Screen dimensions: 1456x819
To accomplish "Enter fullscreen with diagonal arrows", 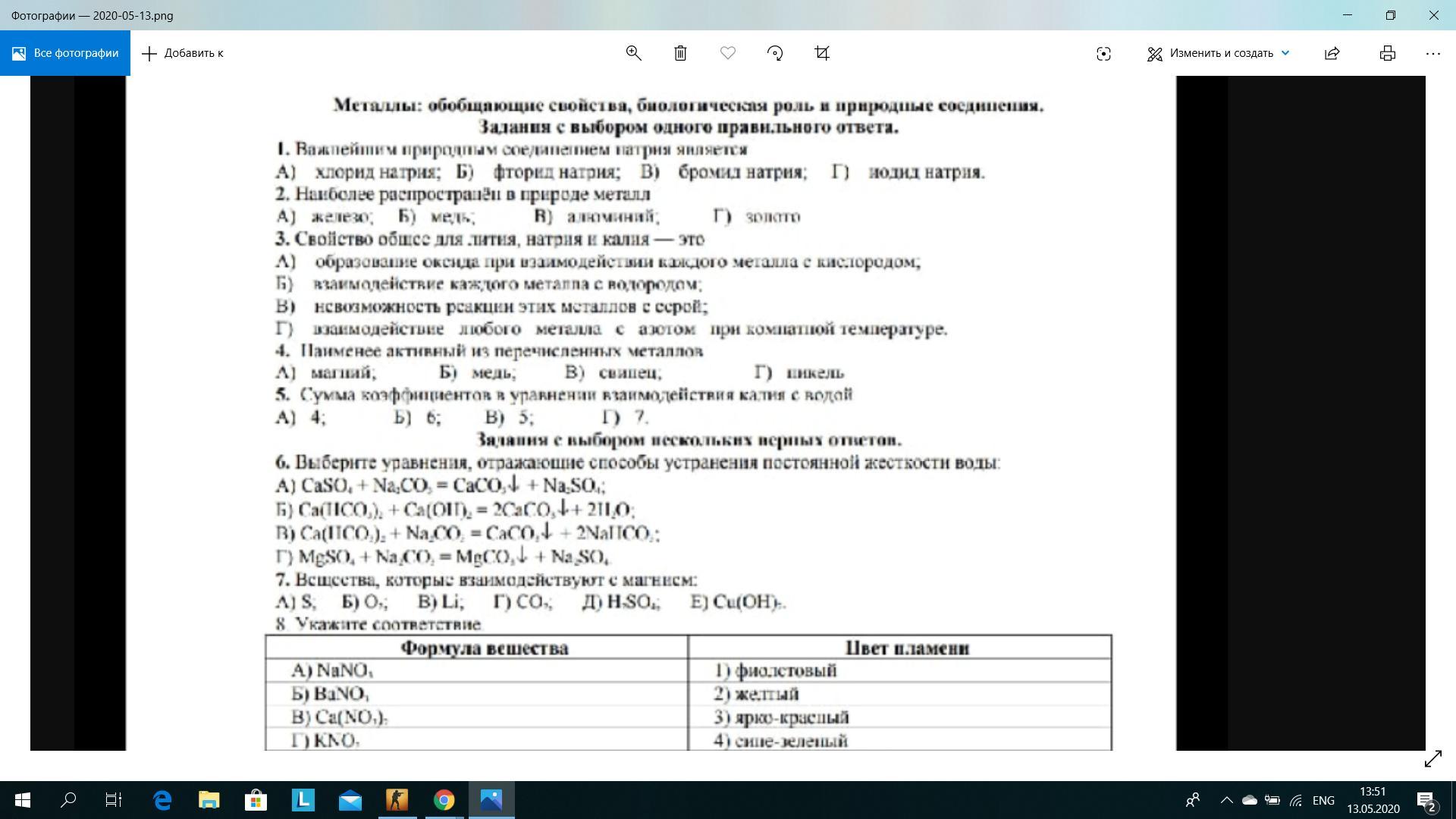I will click(1432, 759).
